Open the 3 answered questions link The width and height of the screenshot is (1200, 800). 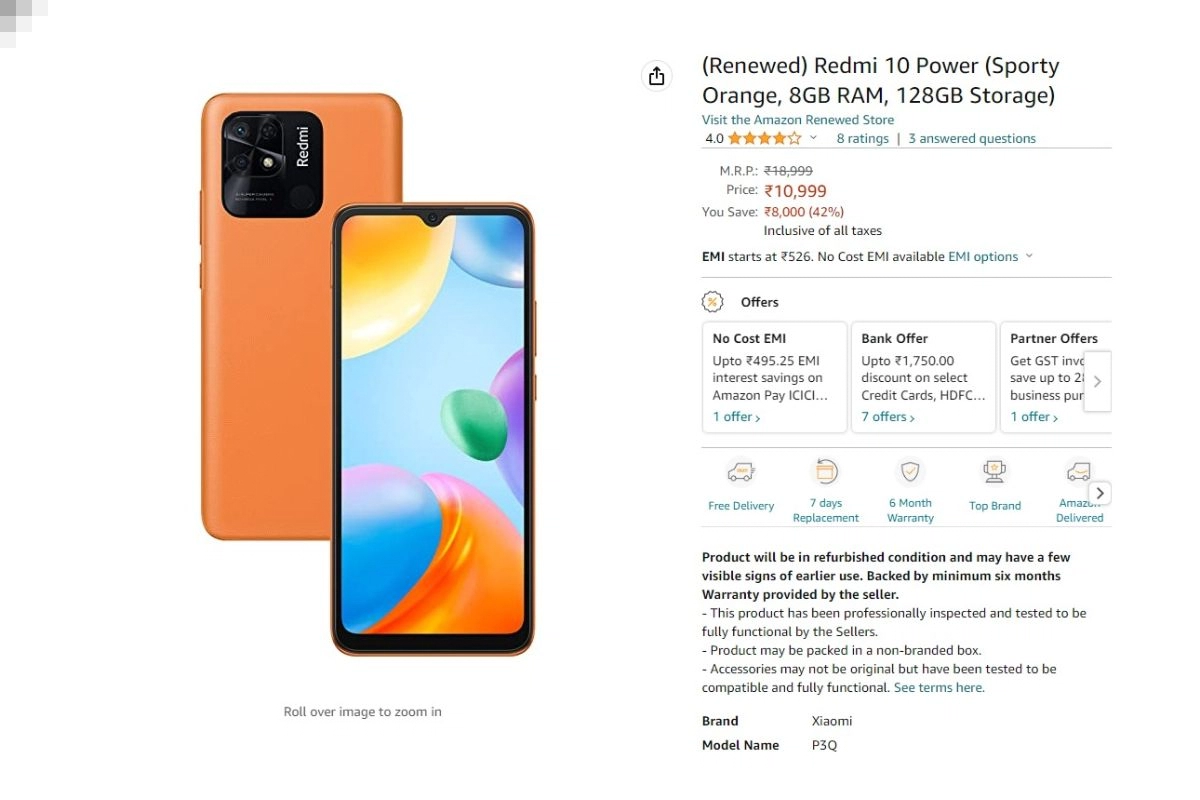pyautogui.click(x=972, y=139)
